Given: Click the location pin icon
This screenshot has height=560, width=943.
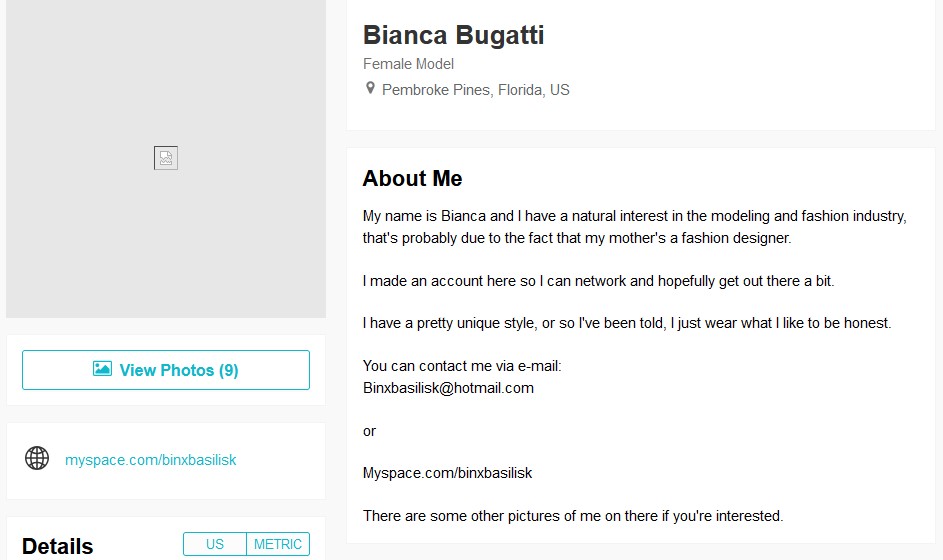Looking at the screenshot, I should coord(370,88).
